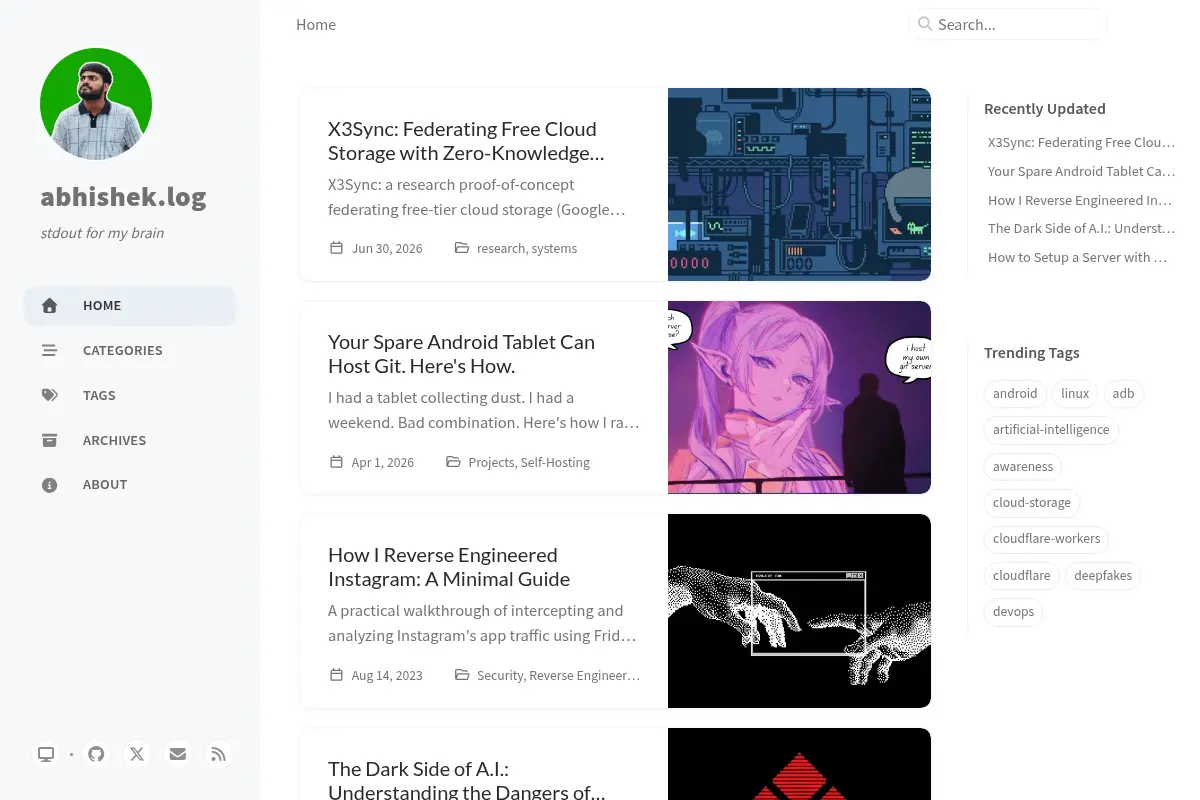Open the Categories menu item
This screenshot has width=1200, height=800.
pos(130,350)
